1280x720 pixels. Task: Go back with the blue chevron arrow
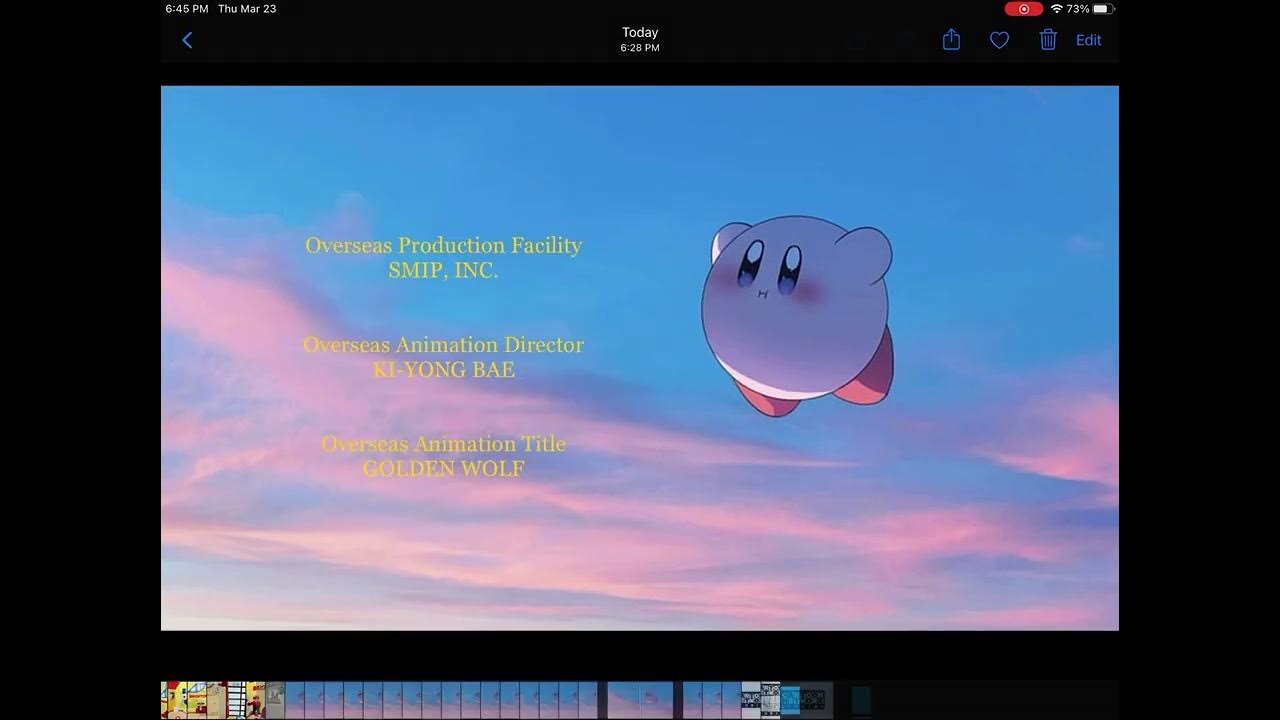coord(187,40)
